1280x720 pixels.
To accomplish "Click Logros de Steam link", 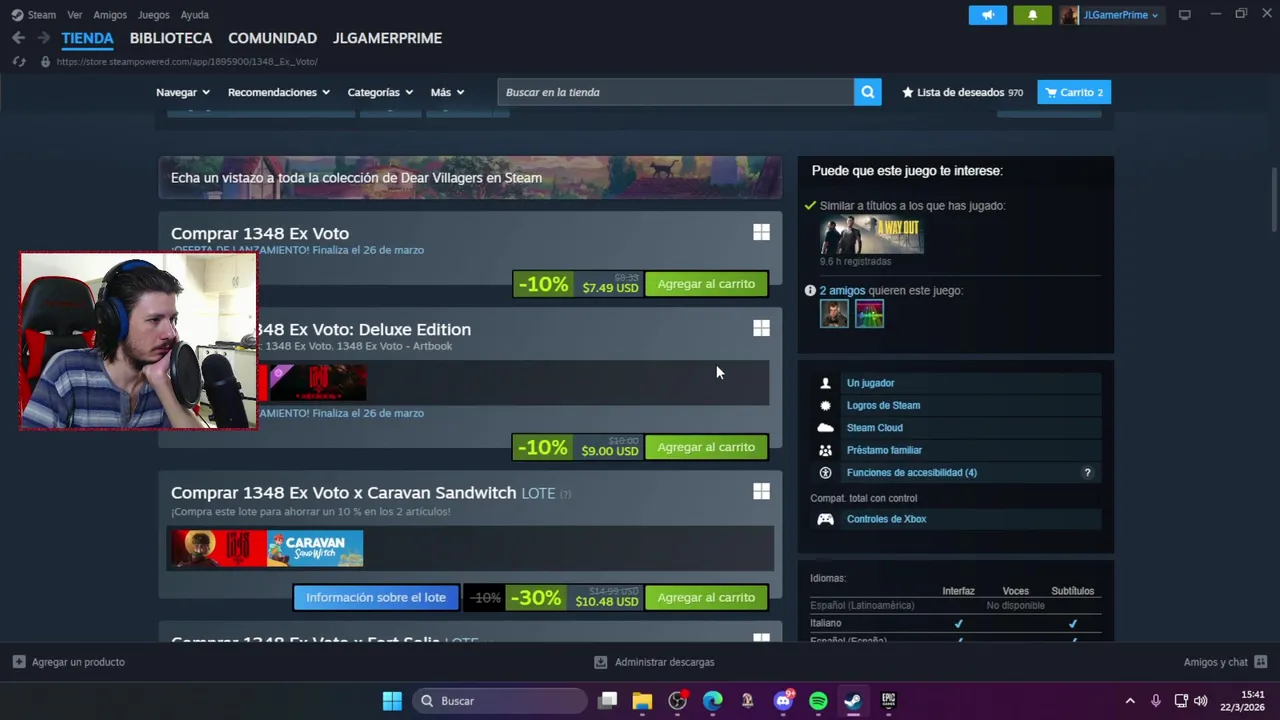I will pyautogui.click(x=883, y=405).
